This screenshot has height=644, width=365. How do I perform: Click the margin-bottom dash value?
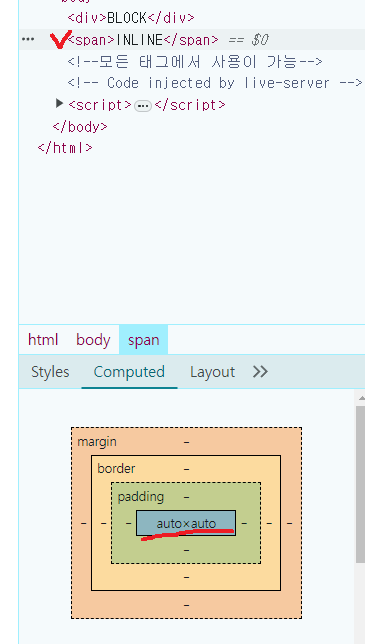(186, 605)
